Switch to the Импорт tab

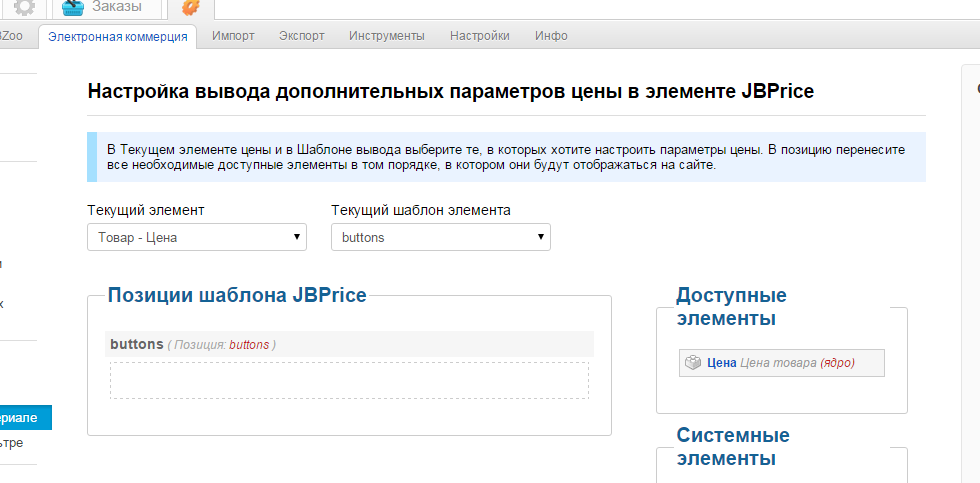pyautogui.click(x=233, y=36)
